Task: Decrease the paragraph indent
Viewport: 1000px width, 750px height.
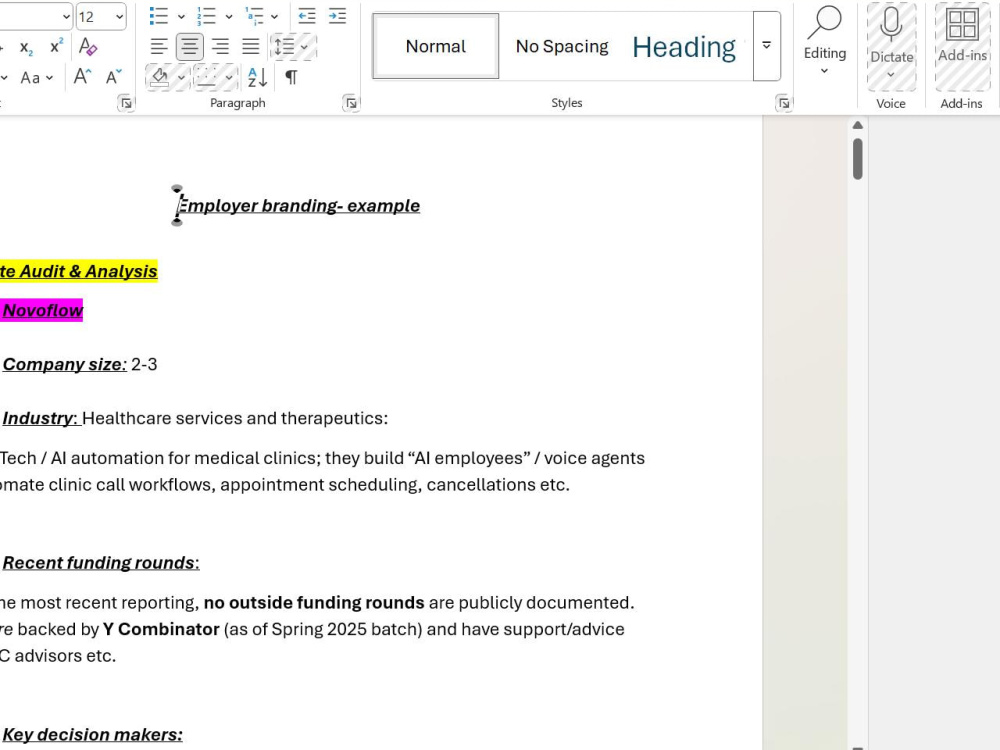Action: point(307,16)
